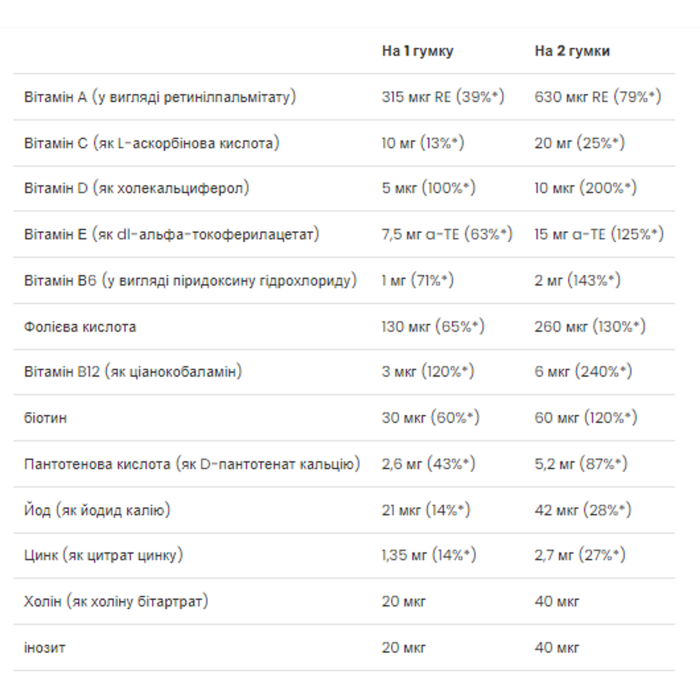Select the інозит row label
The image size is (700, 700).
tap(45, 648)
